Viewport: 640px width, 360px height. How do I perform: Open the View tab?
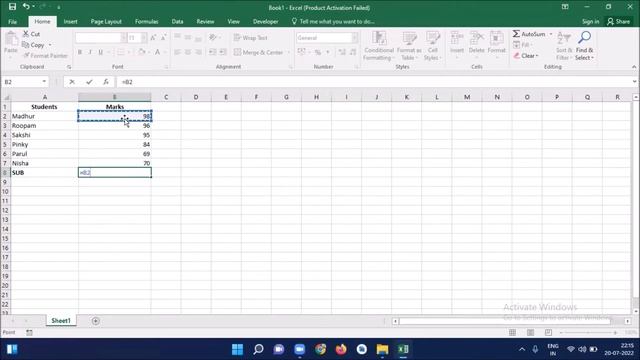pos(233,22)
